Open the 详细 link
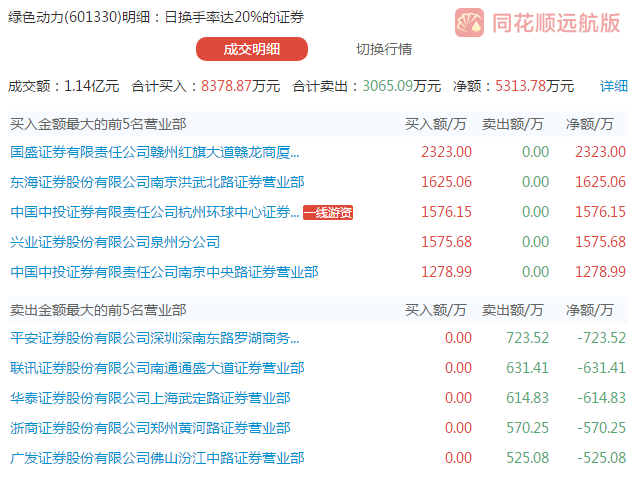637x480 pixels. [614, 86]
